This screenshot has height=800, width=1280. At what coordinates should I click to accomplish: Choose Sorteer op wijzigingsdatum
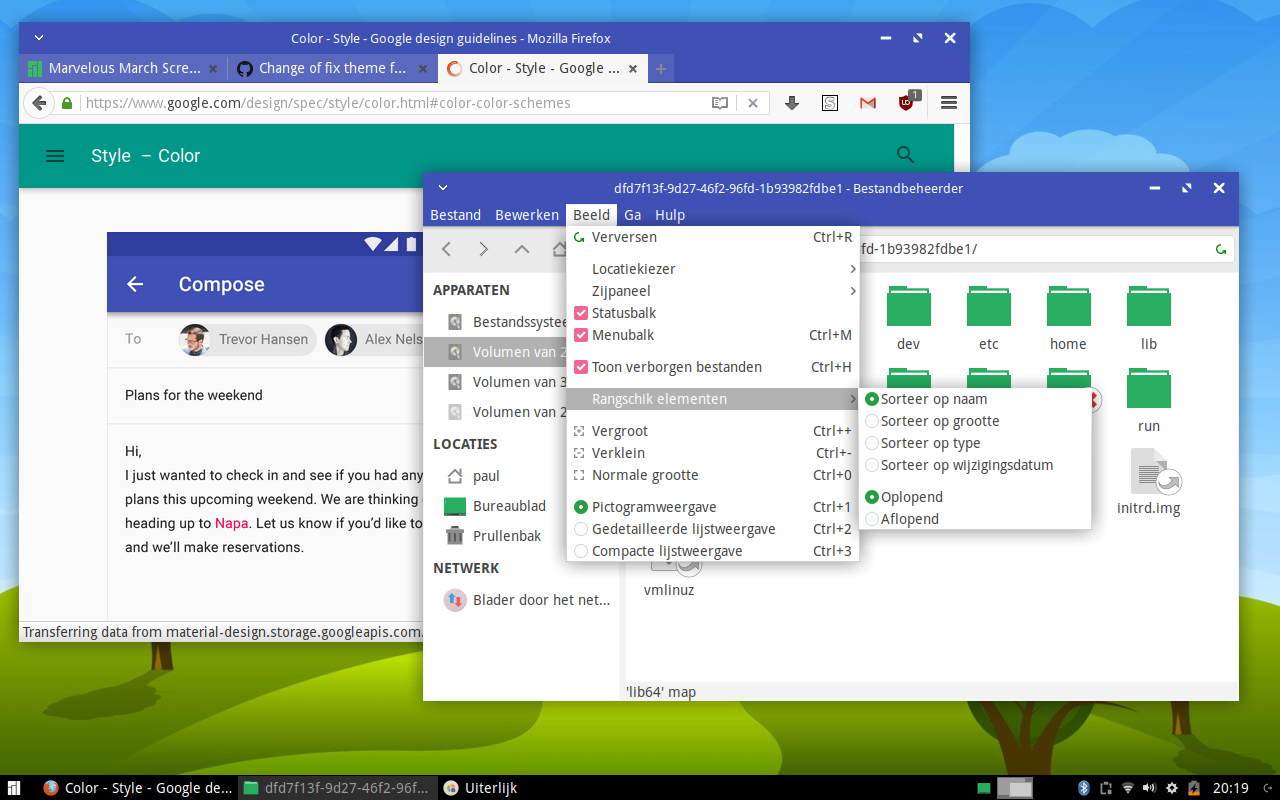point(975,465)
